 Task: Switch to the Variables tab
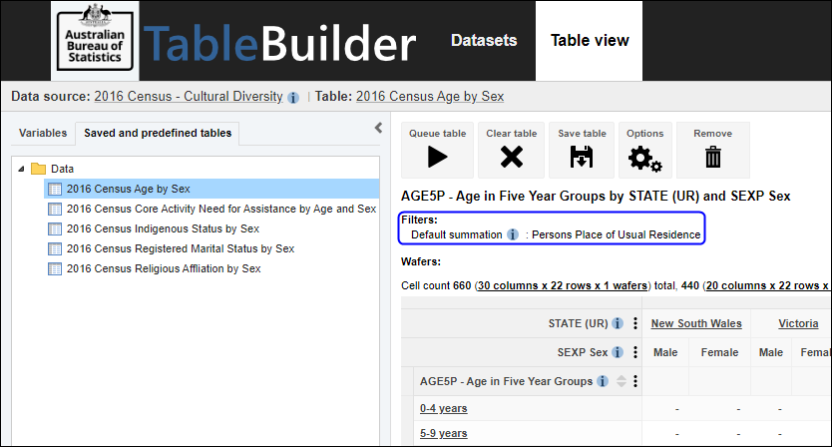[x=43, y=133]
